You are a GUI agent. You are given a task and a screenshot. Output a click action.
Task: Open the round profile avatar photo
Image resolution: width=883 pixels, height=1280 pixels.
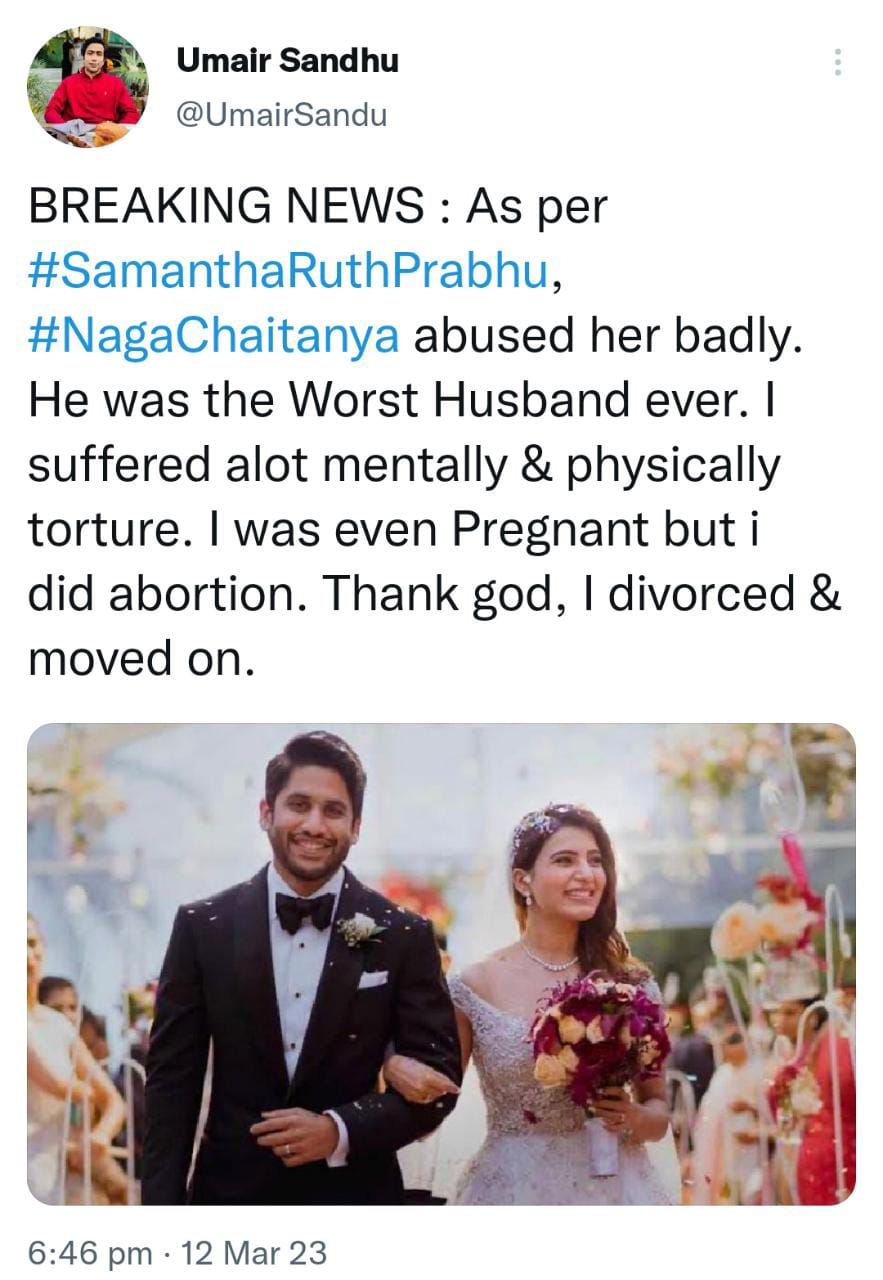click(x=88, y=87)
